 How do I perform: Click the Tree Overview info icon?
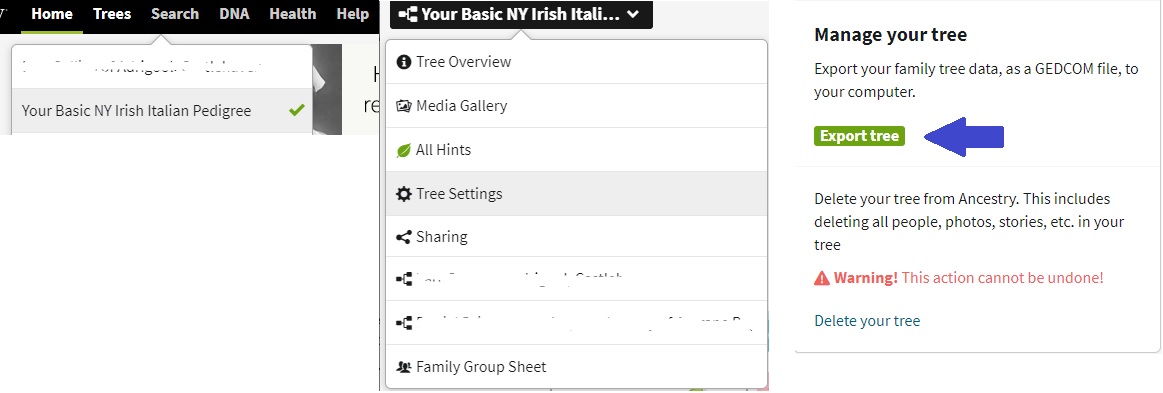click(403, 62)
